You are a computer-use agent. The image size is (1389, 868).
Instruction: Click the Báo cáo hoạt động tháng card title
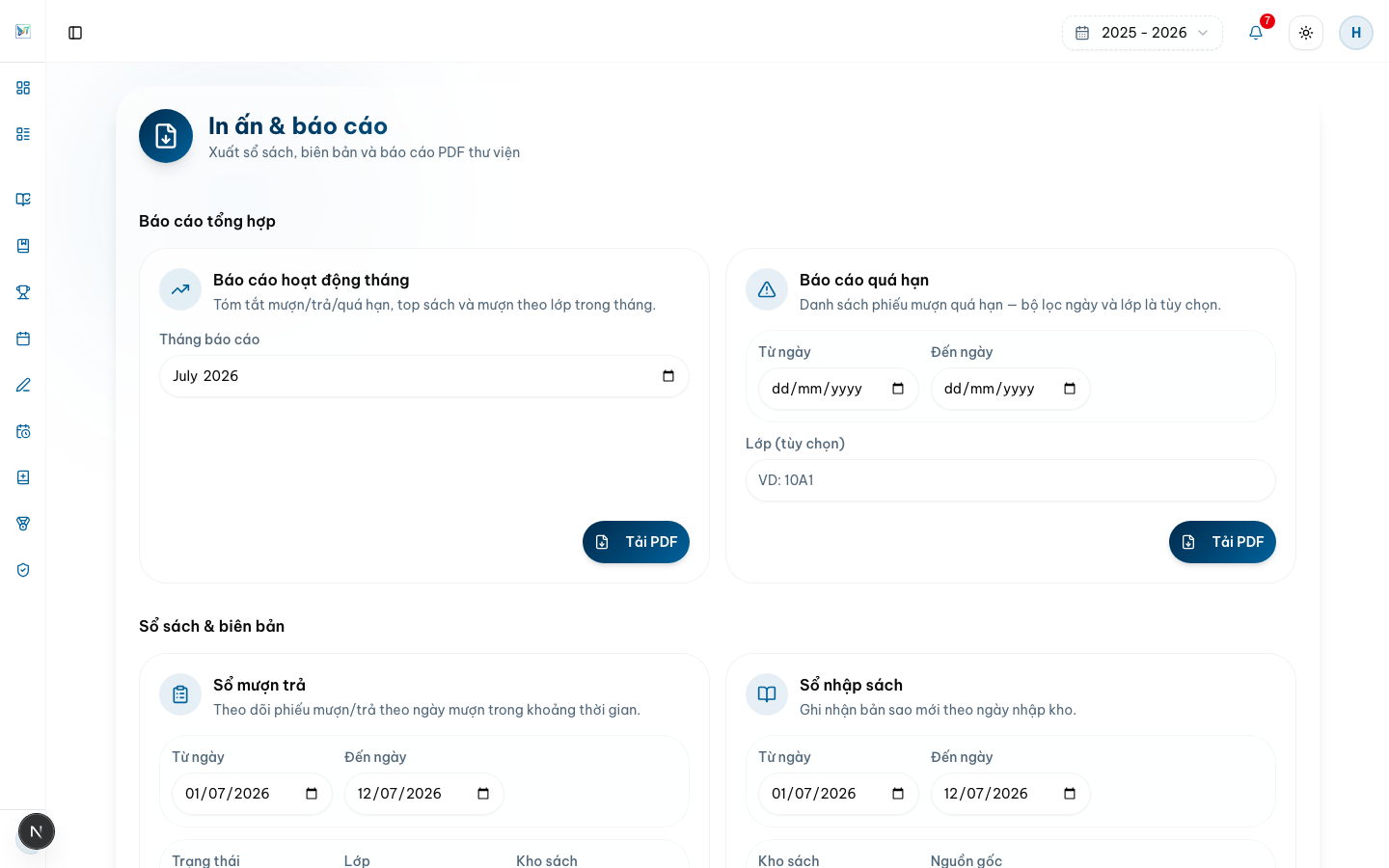[x=312, y=280]
